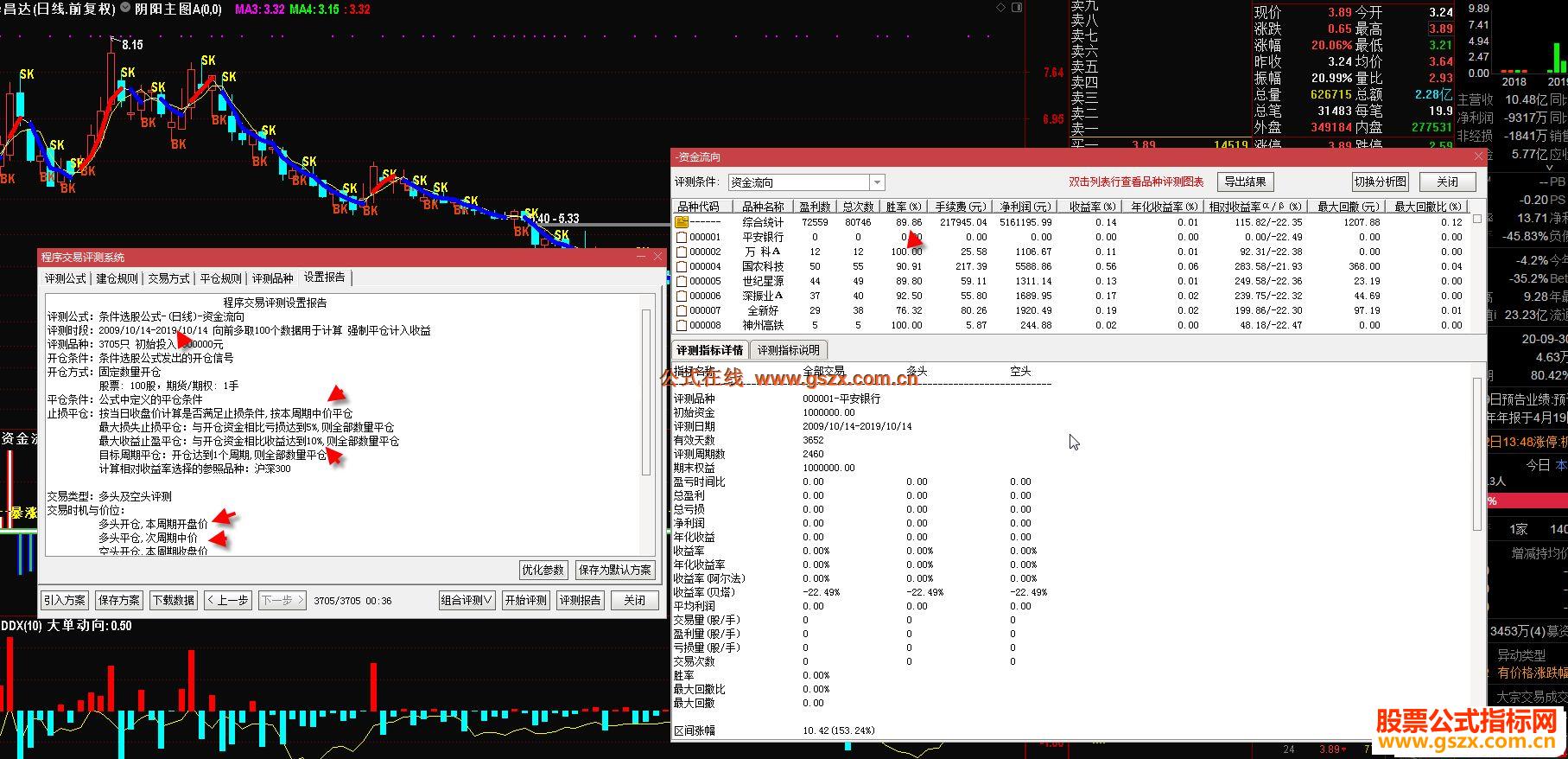The height and width of the screenshot is (759, 1568).
Task: Go back with the 上一步 button
Action: point(228,600)
